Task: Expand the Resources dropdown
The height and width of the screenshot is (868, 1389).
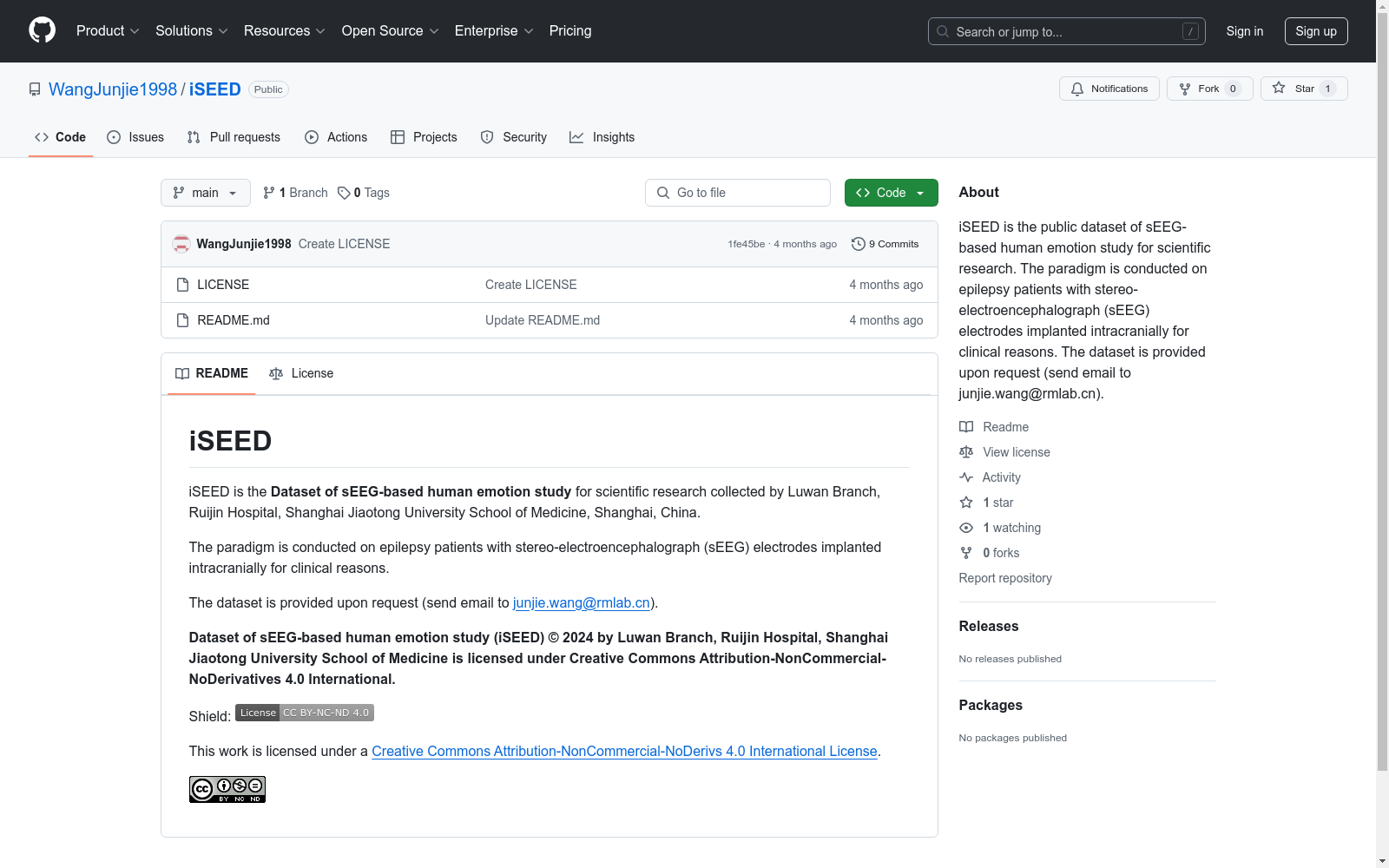Action: click(285, 31)
